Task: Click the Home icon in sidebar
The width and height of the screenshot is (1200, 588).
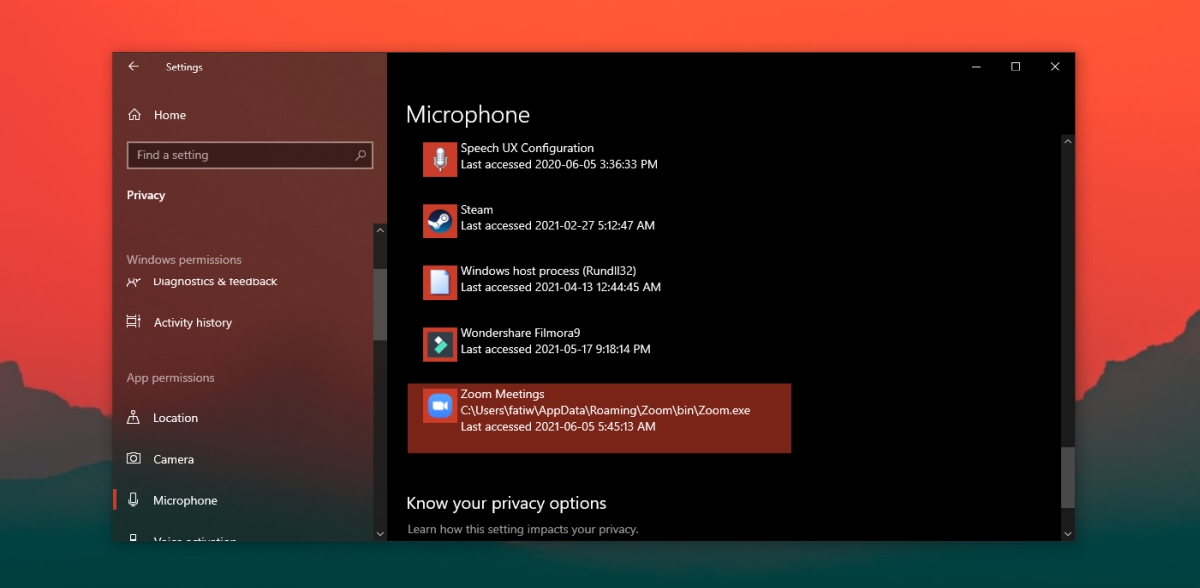Action: point(134,115)
